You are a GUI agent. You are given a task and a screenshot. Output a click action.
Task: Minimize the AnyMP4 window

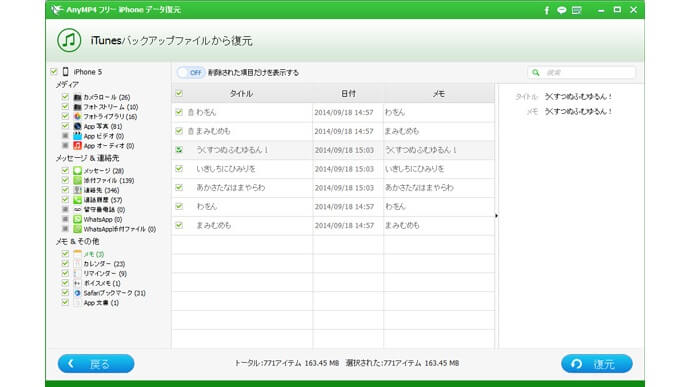pyautogui.click(x=601, y=10)
